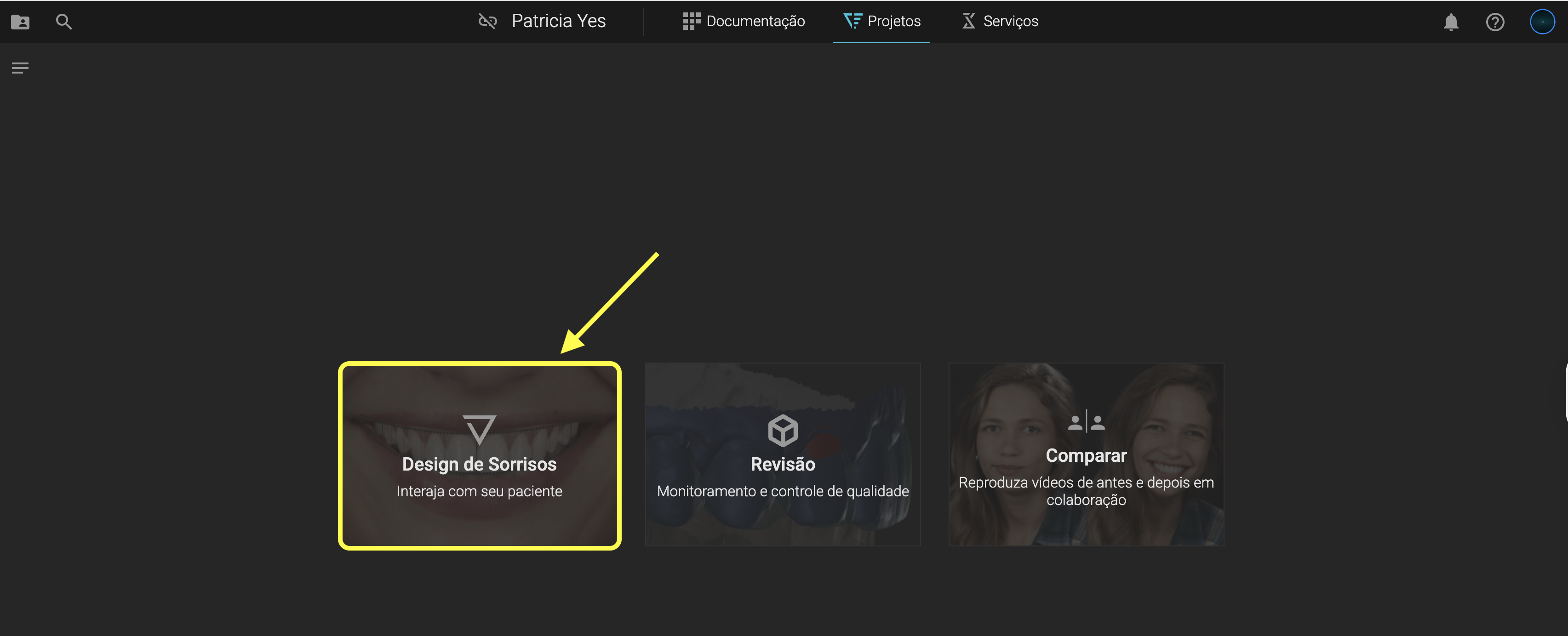Click the Comparar two-person icon
The height and width of the screenshot is (636, 1568).
(x=1086, y=421)
